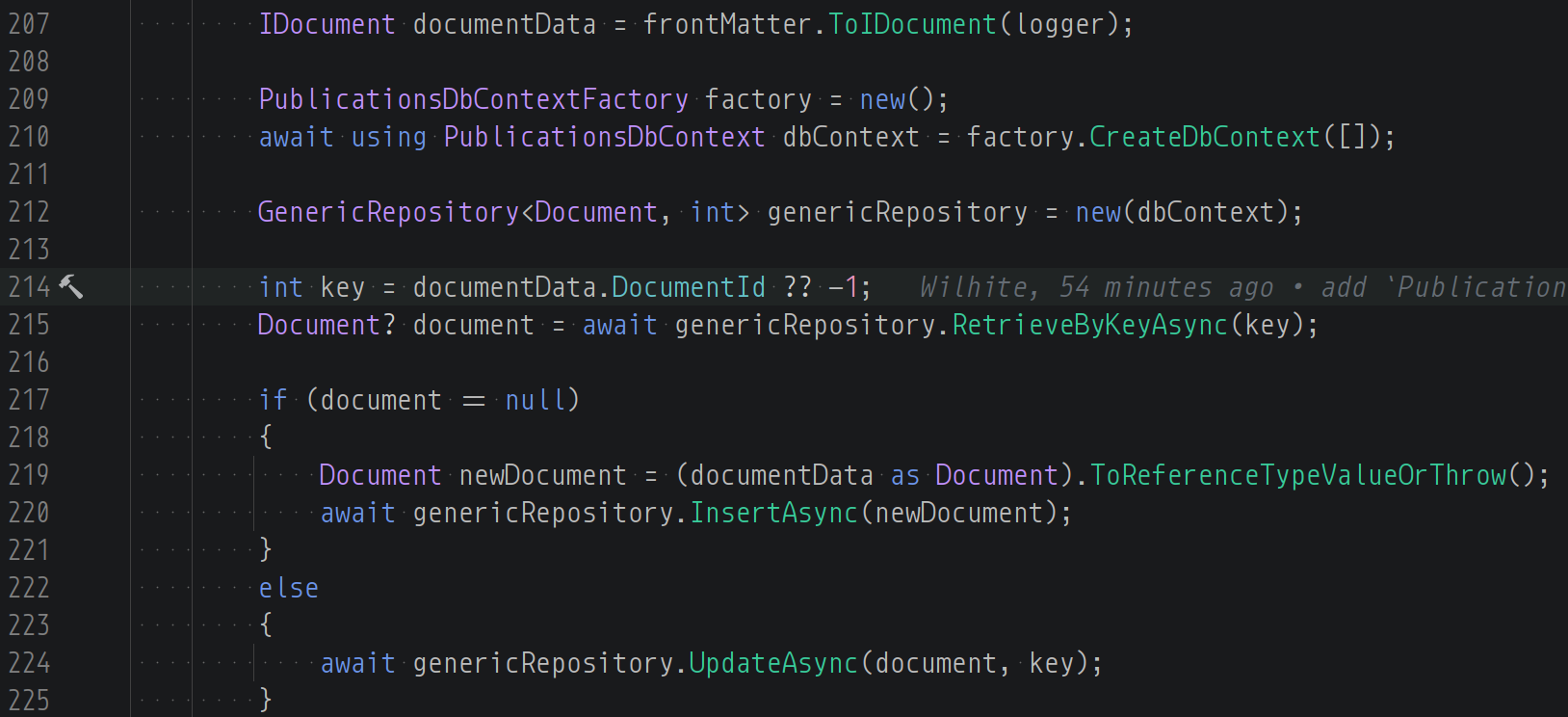Click line number 209 in the gutter
This screenshot has height=717, width=1568.
29,99
